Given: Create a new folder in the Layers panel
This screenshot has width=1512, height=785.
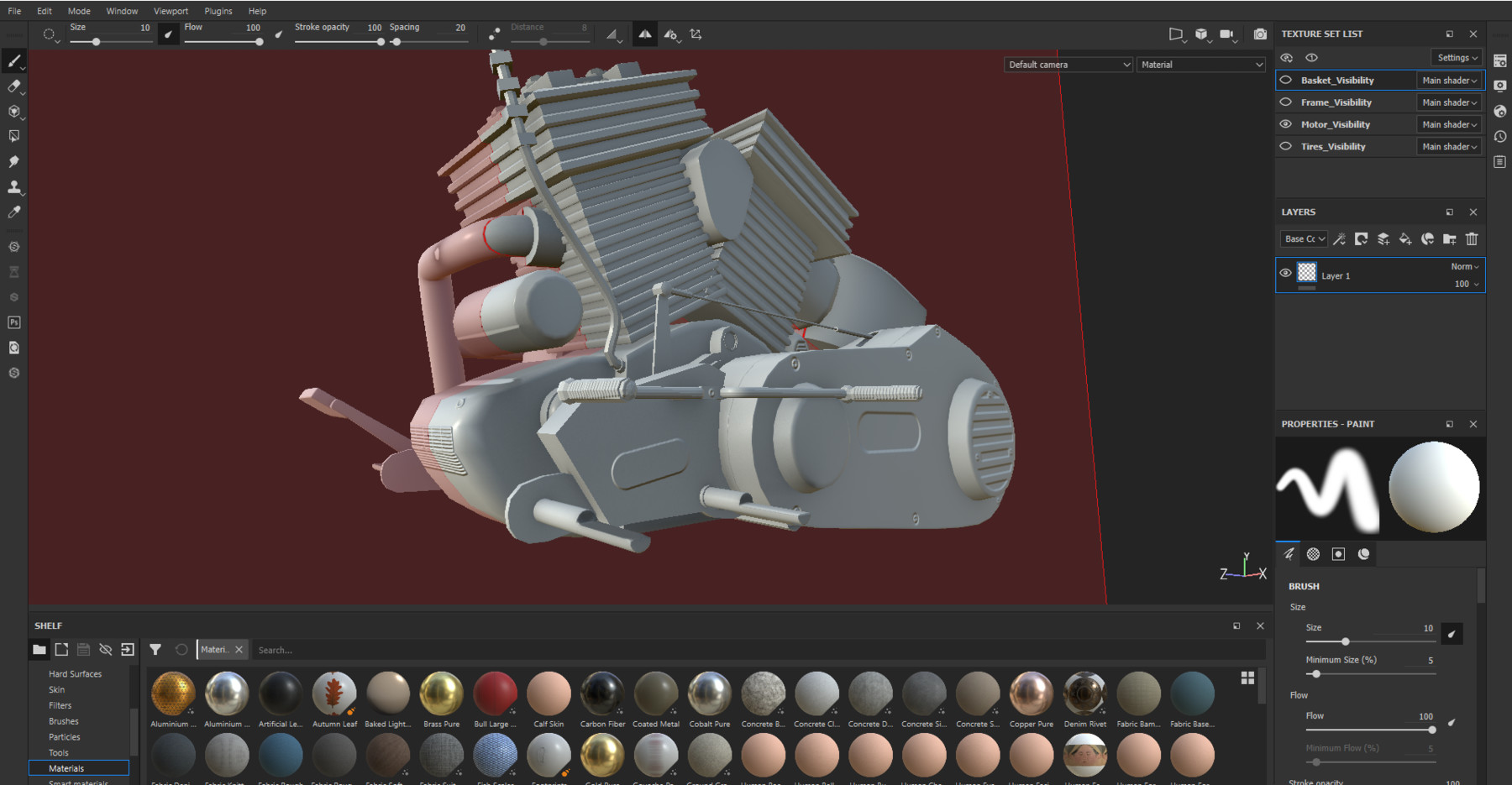Looking at the screenshot, I should 1451,238.
